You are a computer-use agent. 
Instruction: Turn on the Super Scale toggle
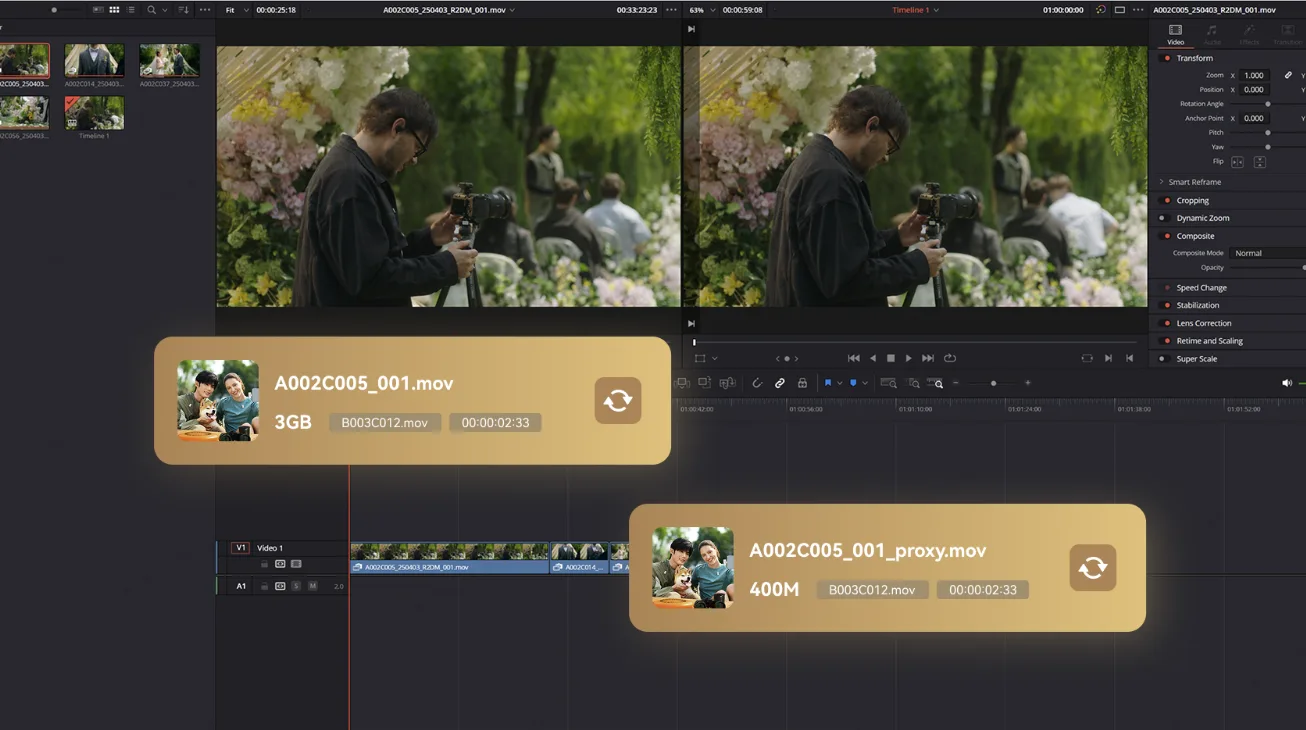tap(1165, 359)
